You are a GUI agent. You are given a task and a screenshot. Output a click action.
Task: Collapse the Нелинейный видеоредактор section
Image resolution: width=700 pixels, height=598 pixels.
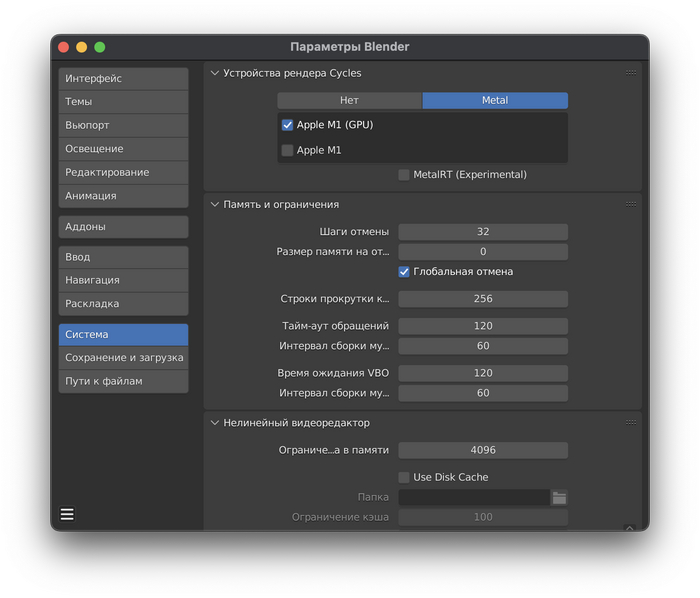point(215,423)
